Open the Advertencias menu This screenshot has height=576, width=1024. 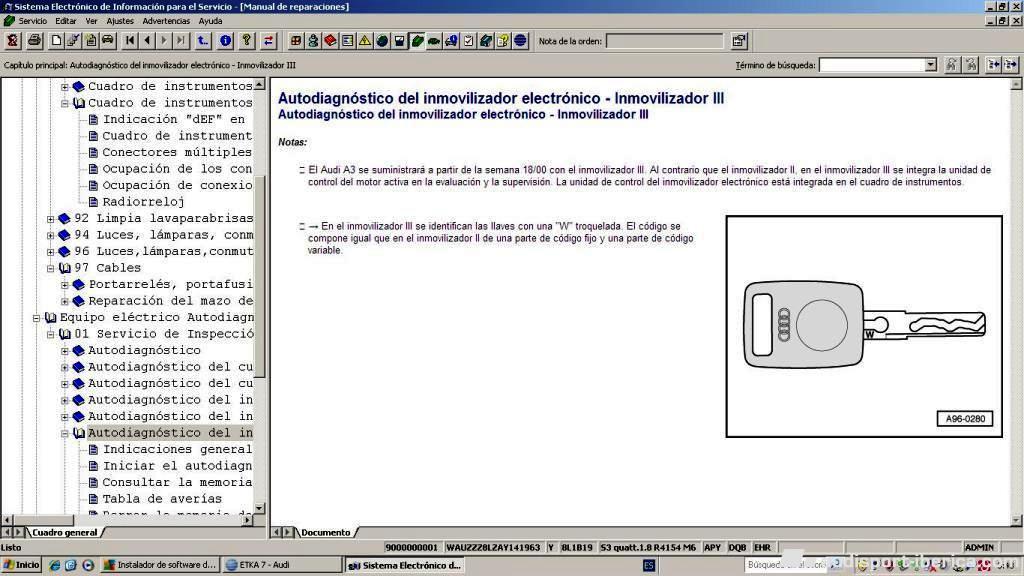(166, 21)
